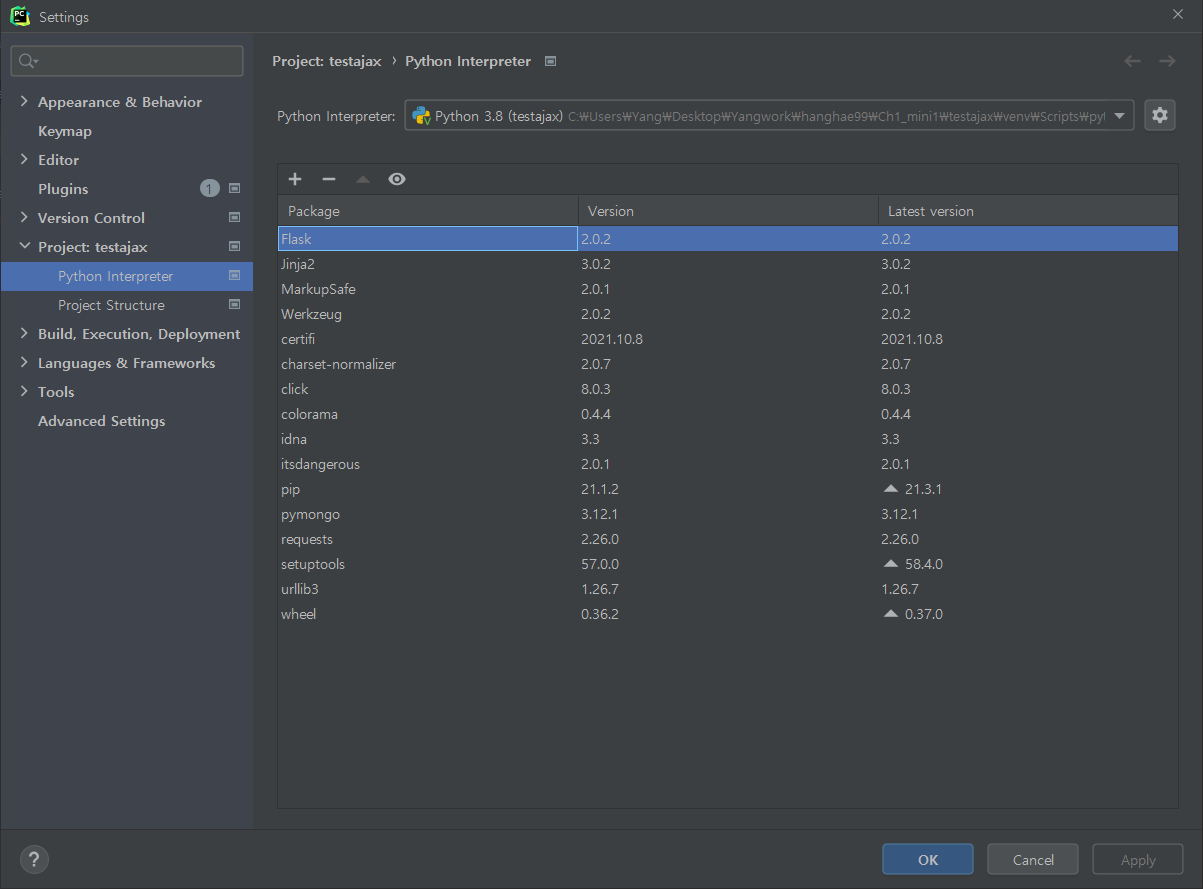Image resolution: width=1203 pixels, height=889 pixels.
Task: Select the itsdangerous package row
Action: [x=728, y=464]
